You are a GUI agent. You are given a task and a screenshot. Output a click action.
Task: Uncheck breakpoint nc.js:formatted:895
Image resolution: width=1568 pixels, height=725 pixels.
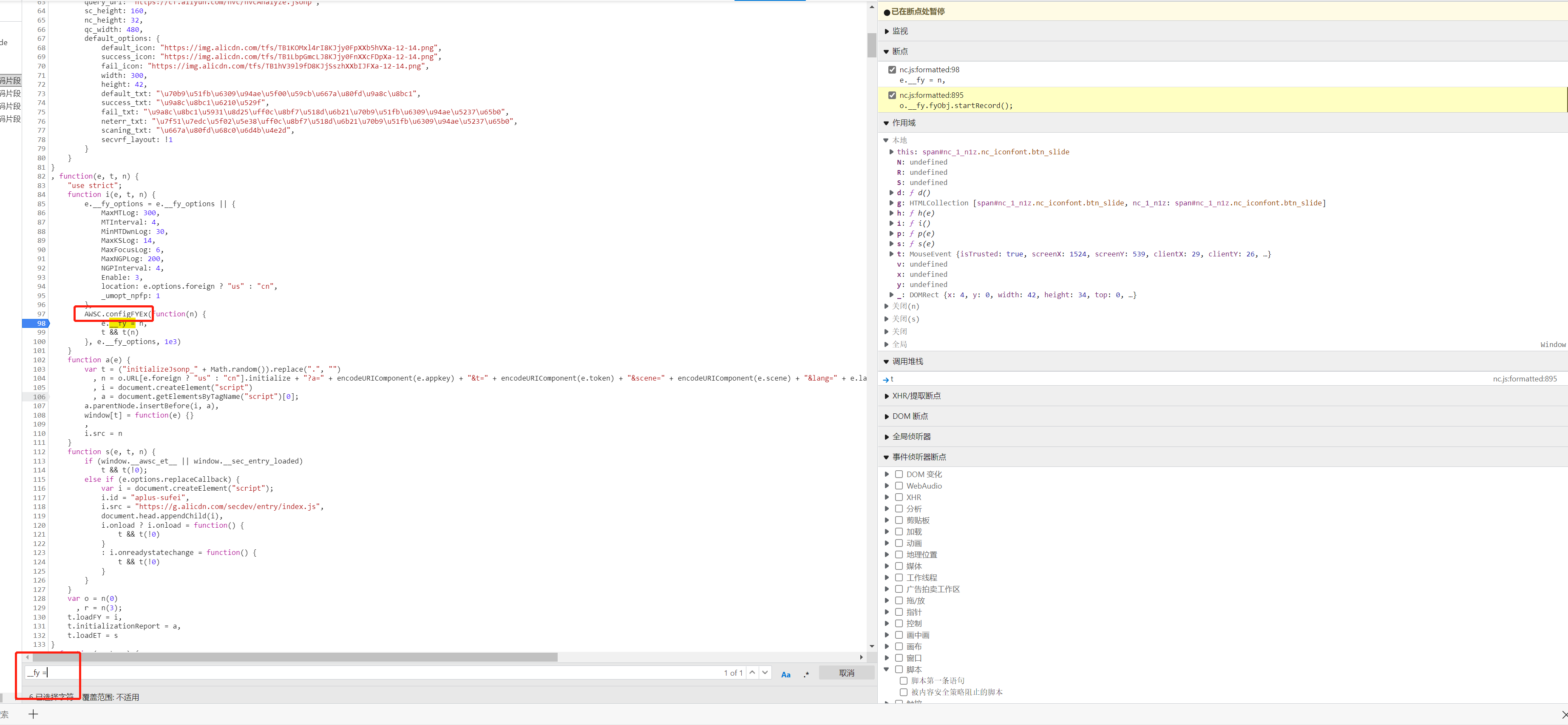pos(892,96)
